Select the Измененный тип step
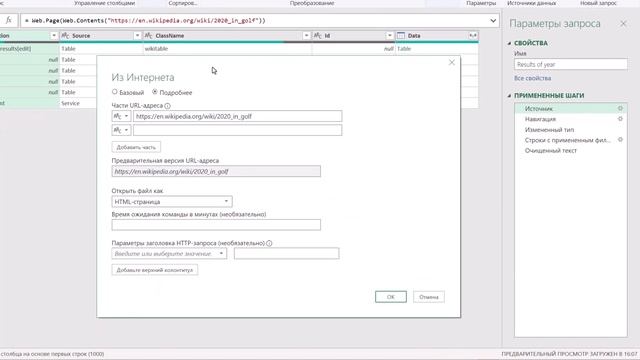The width and height of the screenshot is (640, 360). 571,130
